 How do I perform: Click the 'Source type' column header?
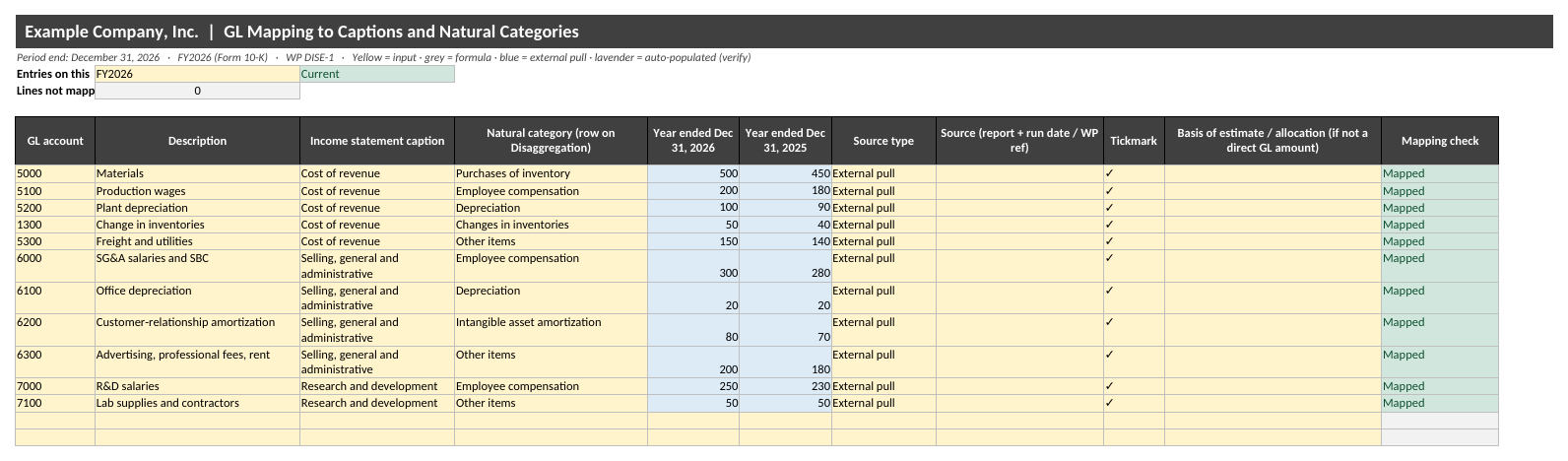coord(883,141)
